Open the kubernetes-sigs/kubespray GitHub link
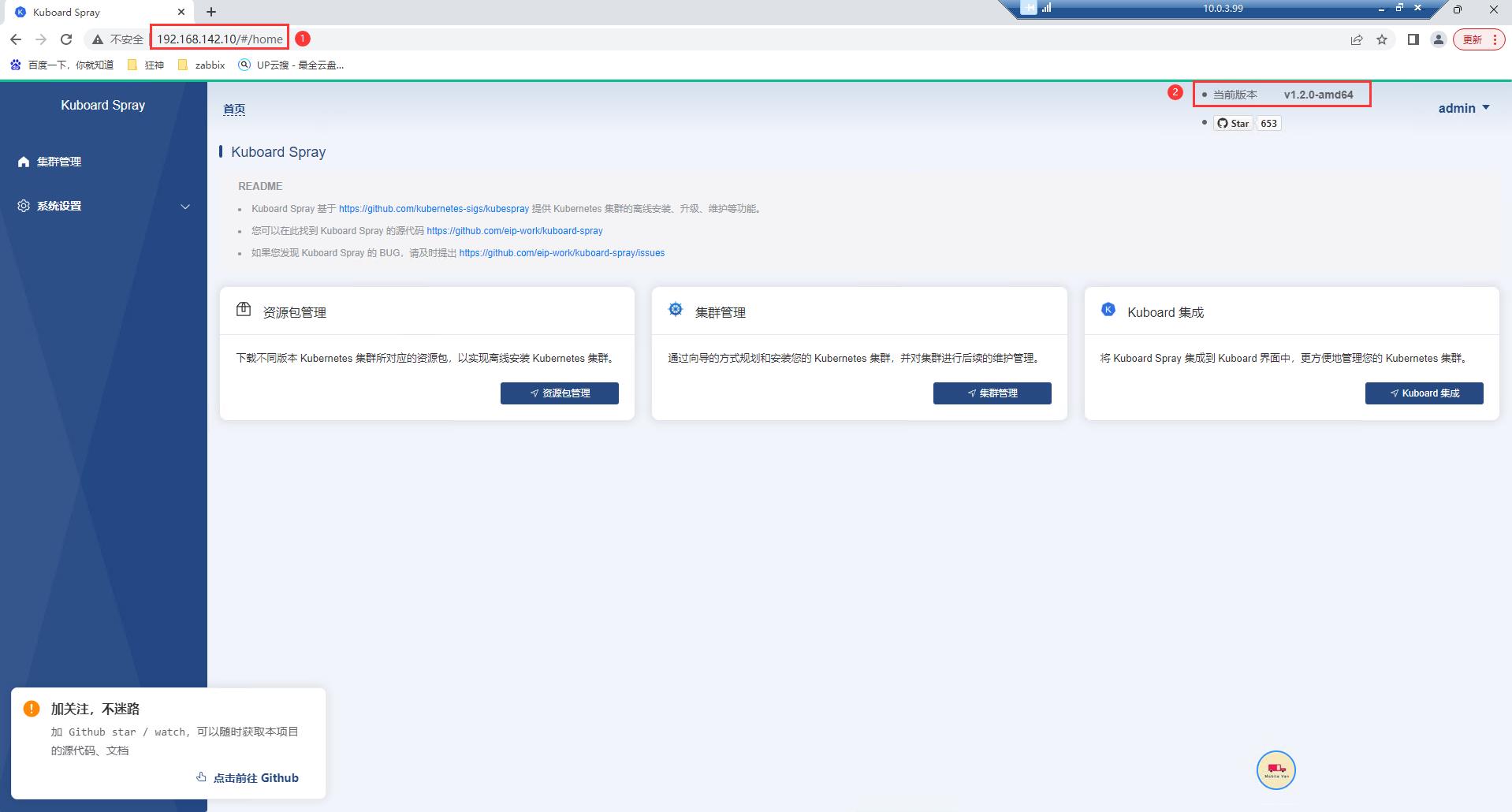Viewport: 1512px width, 812px height. coord(434,209)
